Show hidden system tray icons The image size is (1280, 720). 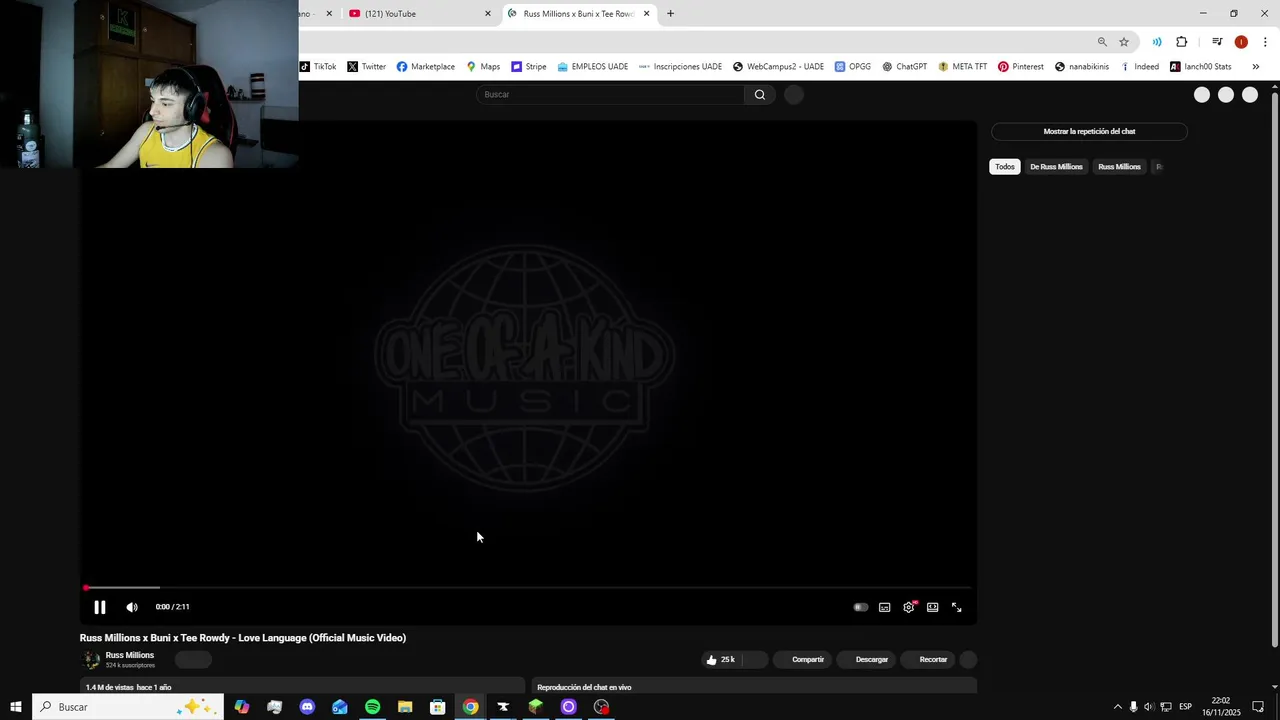click(x=1117, y=707)
